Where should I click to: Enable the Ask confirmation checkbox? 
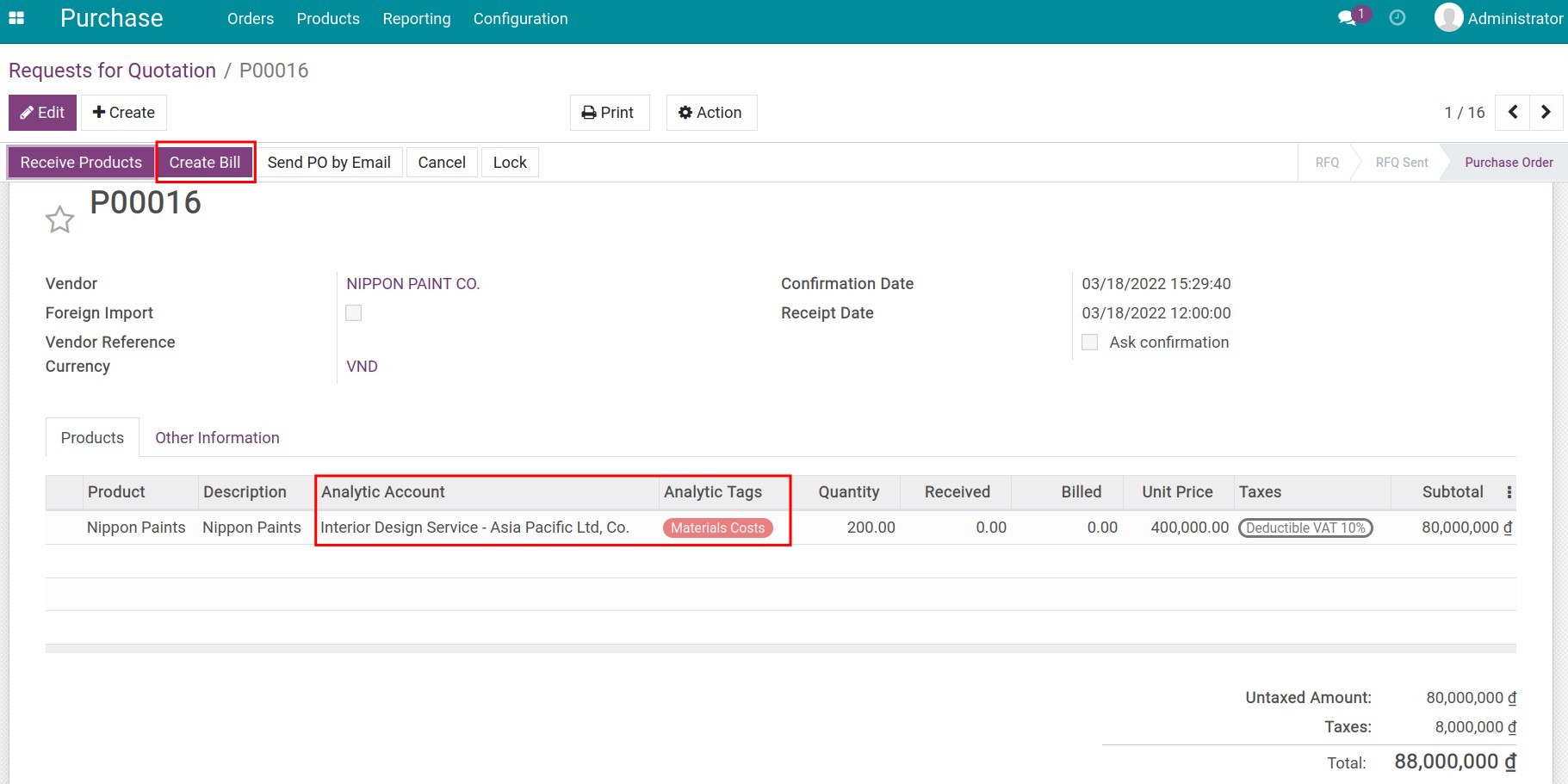[1089, 342]
